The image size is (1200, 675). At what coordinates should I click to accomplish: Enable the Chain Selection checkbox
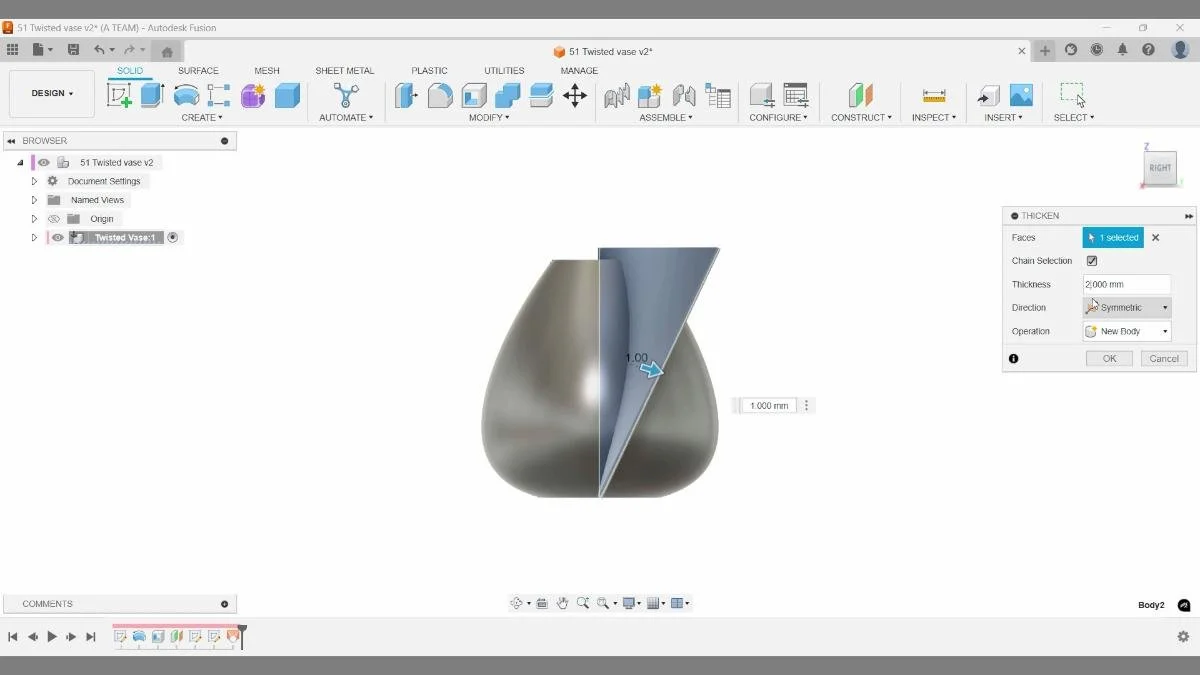click(1093, 260)
